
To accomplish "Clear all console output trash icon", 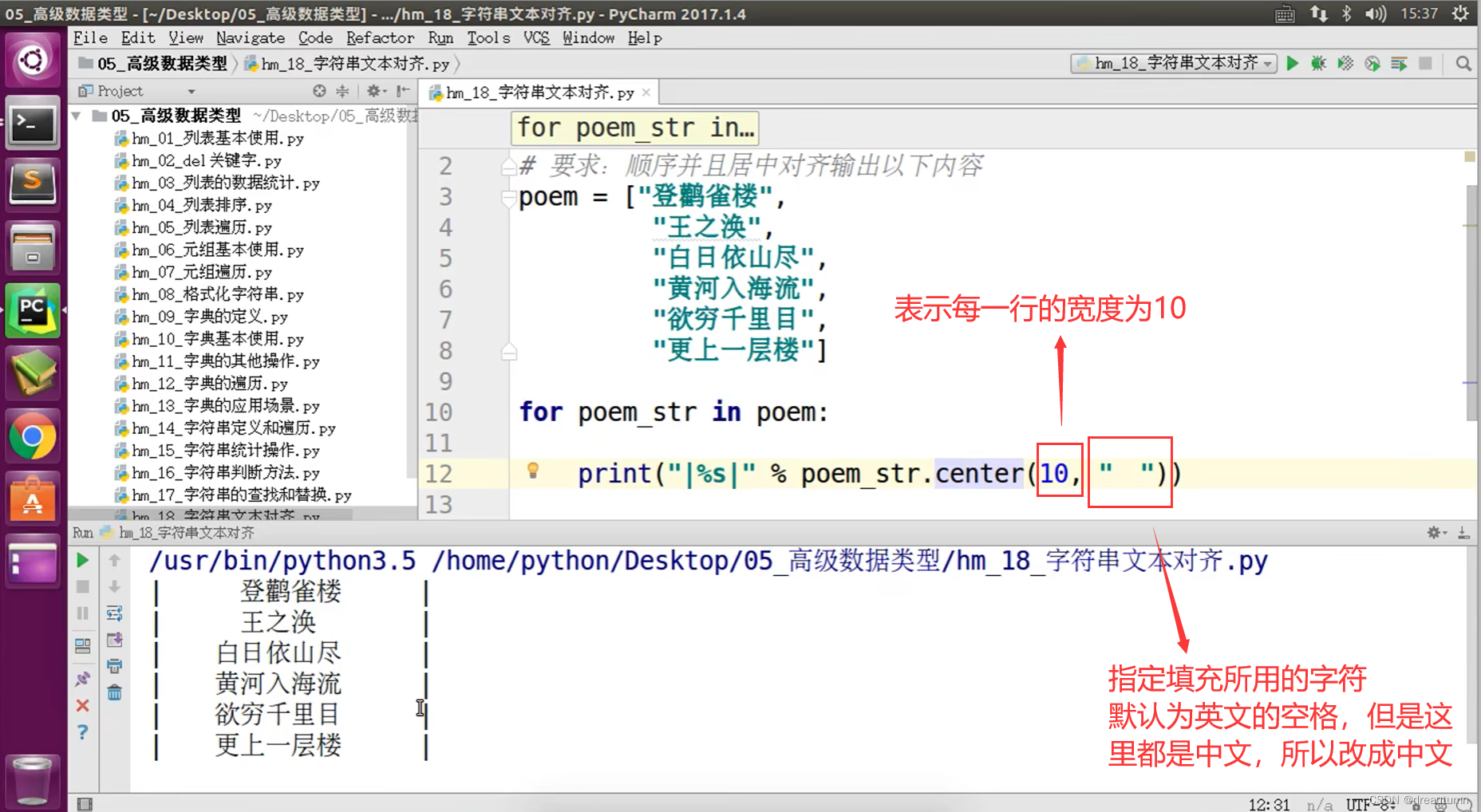I will [114, 692].
